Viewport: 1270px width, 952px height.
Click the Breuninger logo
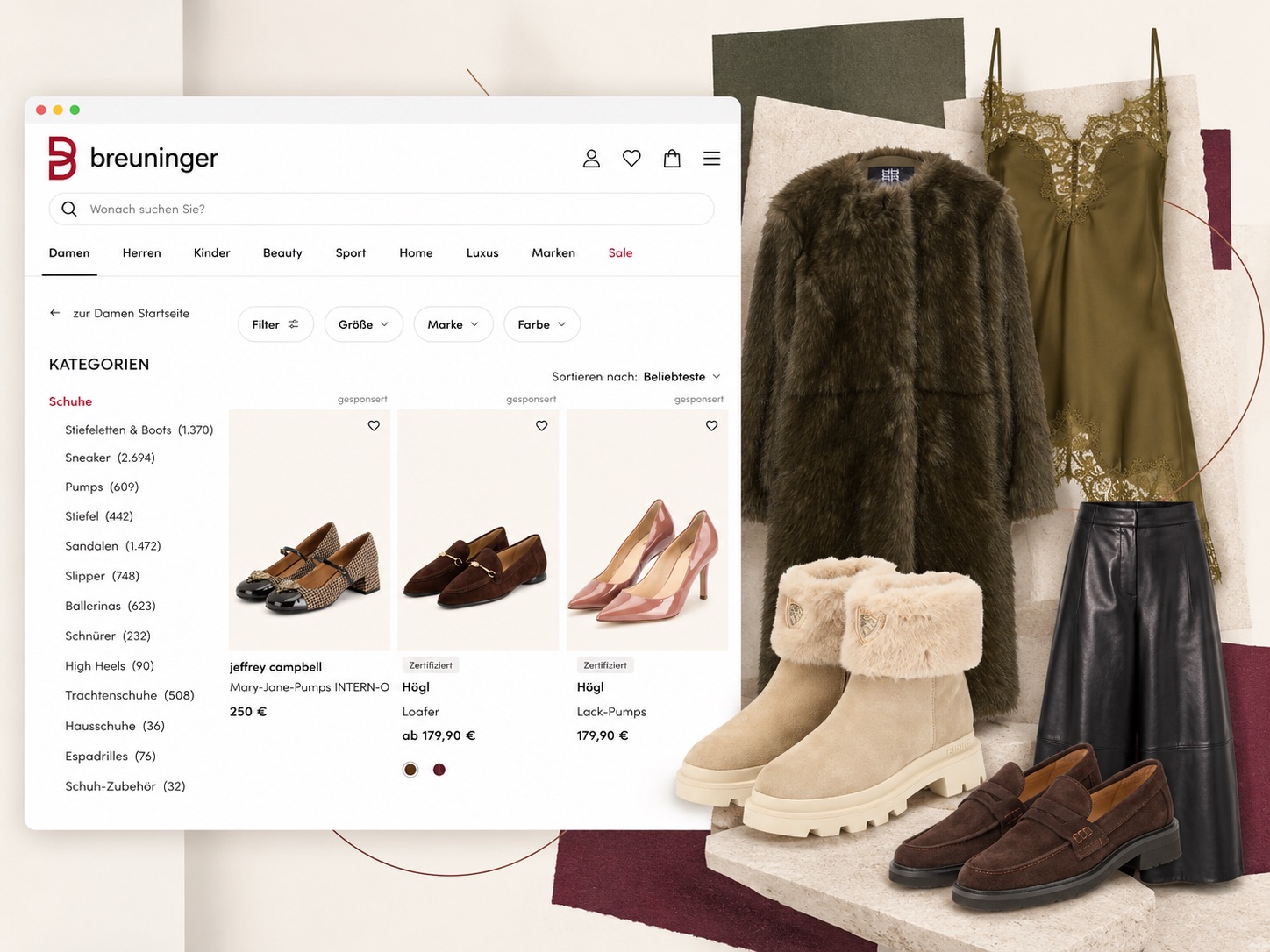pos(133,158)
